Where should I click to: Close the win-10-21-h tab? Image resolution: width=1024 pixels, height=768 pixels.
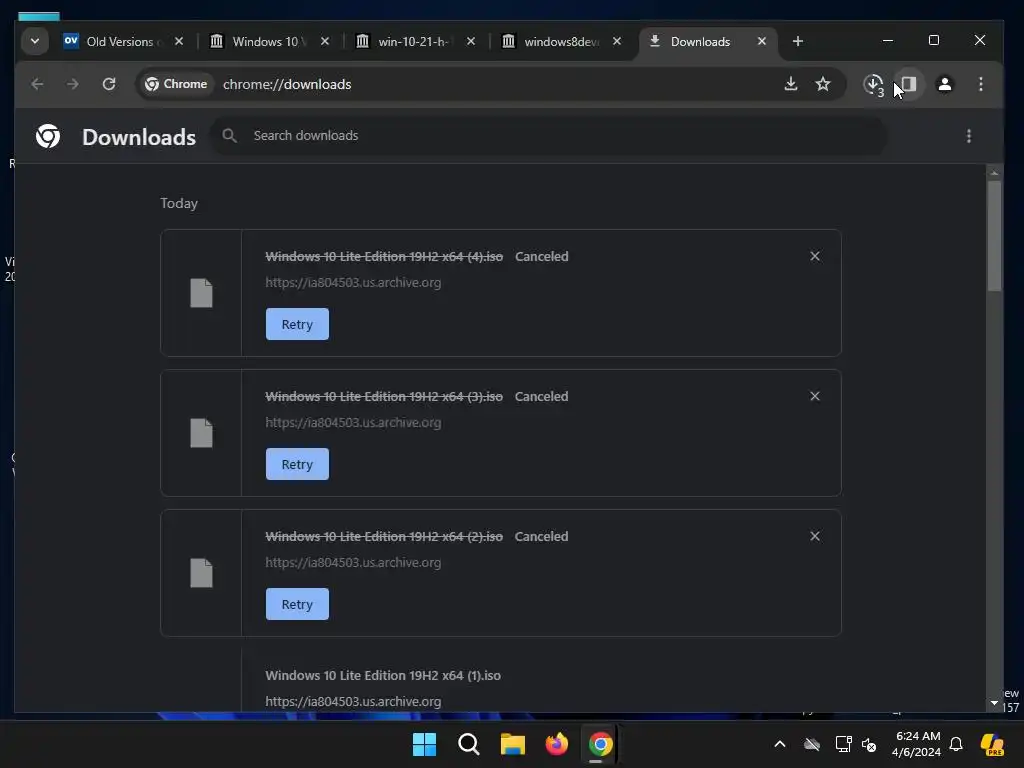pyautogui.click(x=471, y=41)
